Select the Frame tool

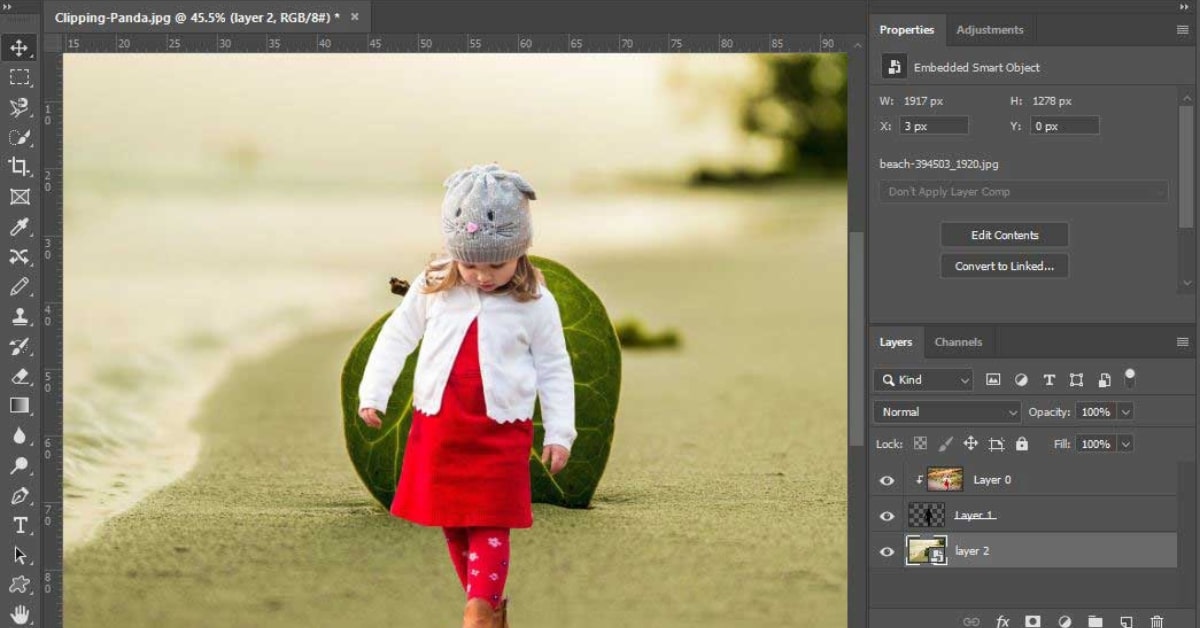coord(19,197)
